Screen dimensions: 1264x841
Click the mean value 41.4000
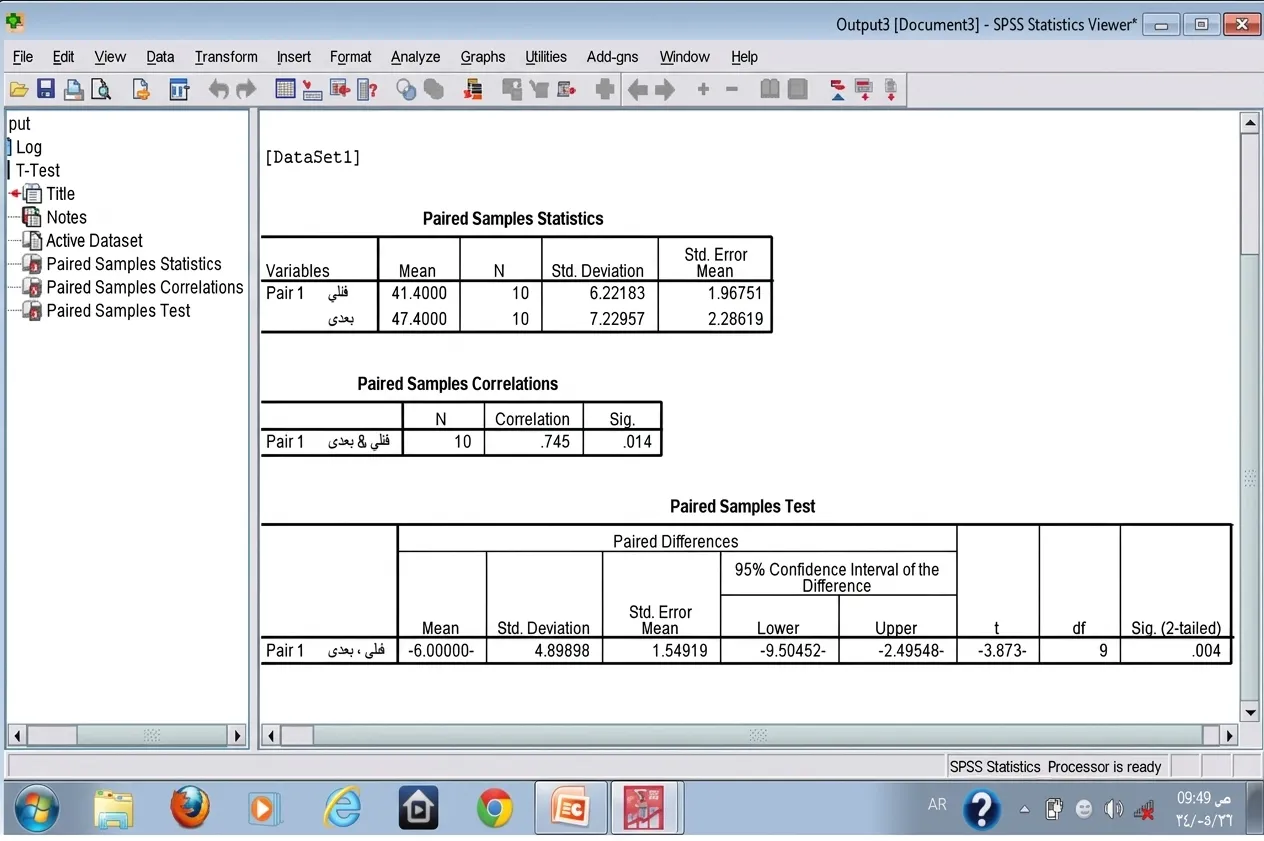click(x=419, y=293)
